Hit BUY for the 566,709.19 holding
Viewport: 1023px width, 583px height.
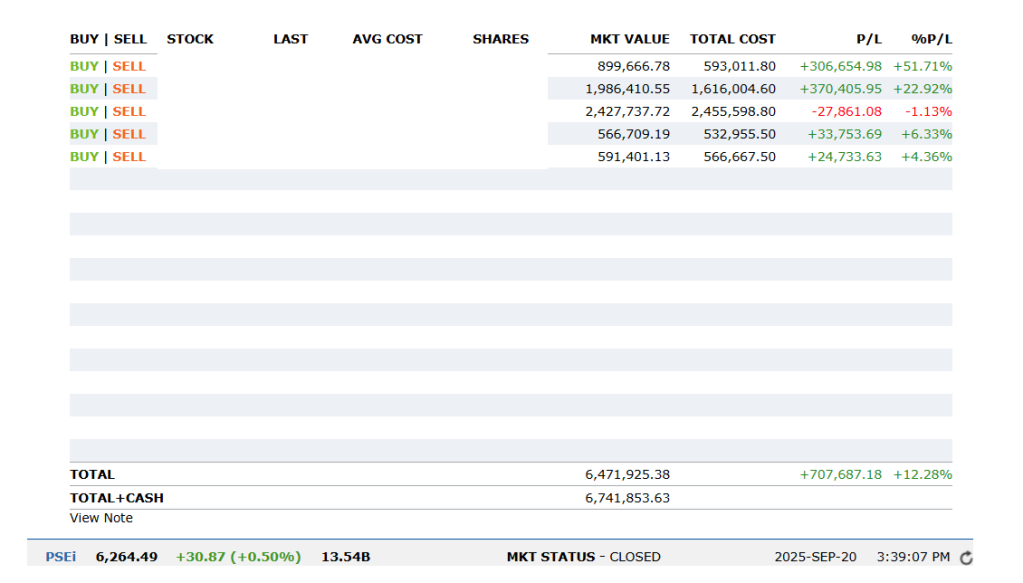coord(84,134)
